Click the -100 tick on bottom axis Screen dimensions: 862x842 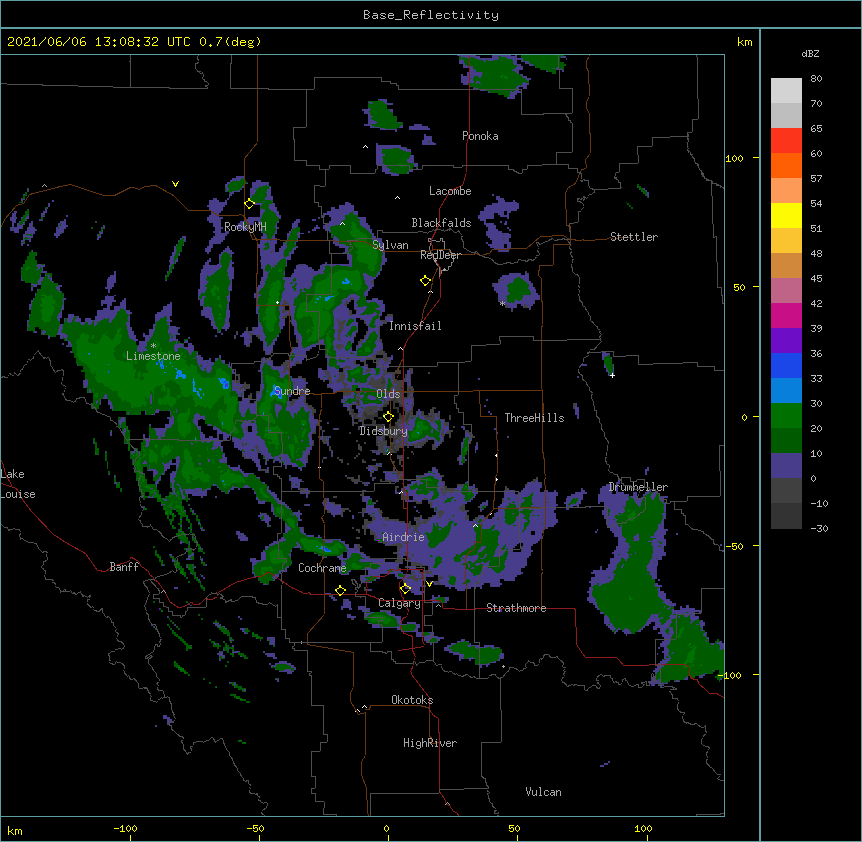(125, 828)
